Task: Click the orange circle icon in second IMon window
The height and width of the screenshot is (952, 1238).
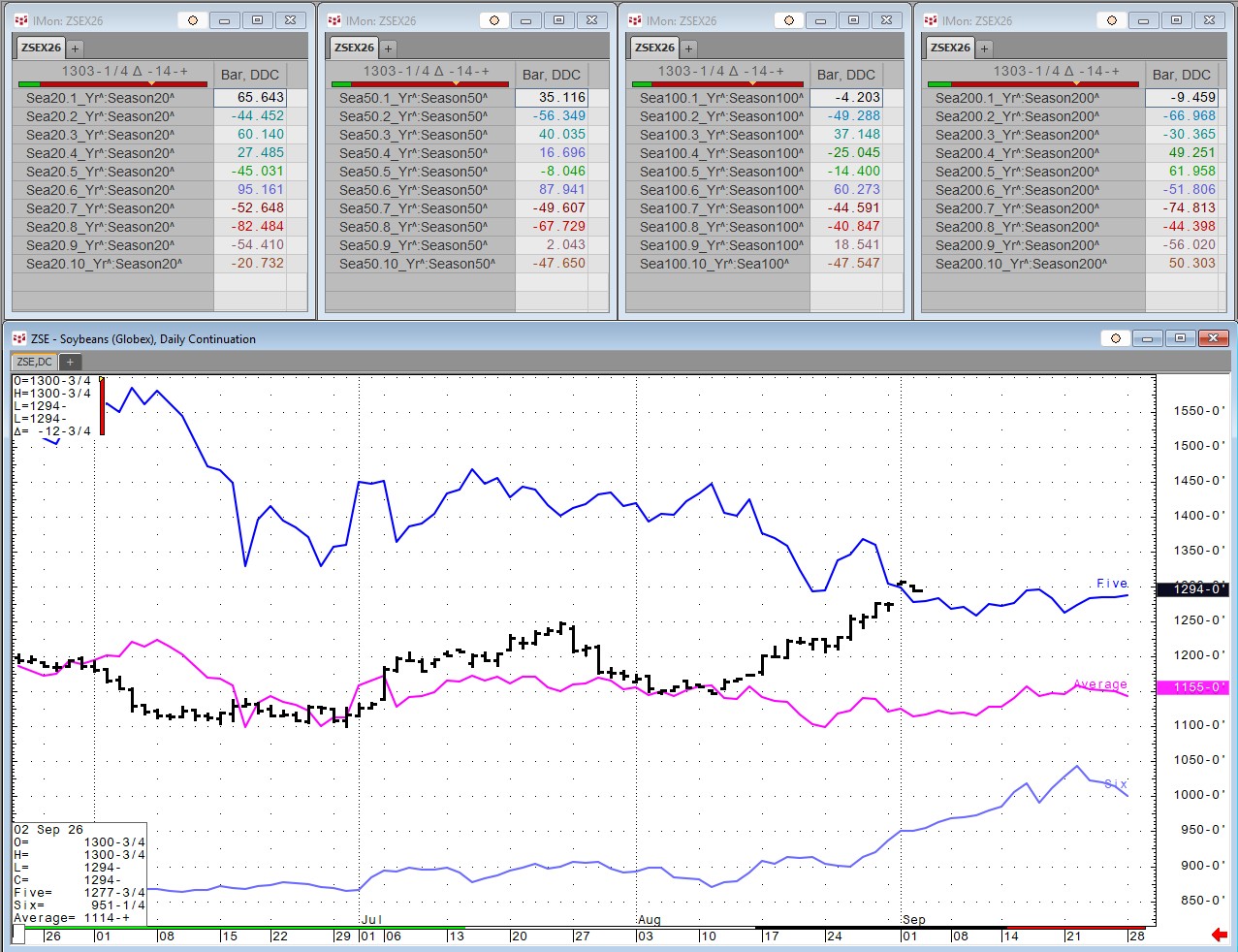Action: tap(495, 20)
